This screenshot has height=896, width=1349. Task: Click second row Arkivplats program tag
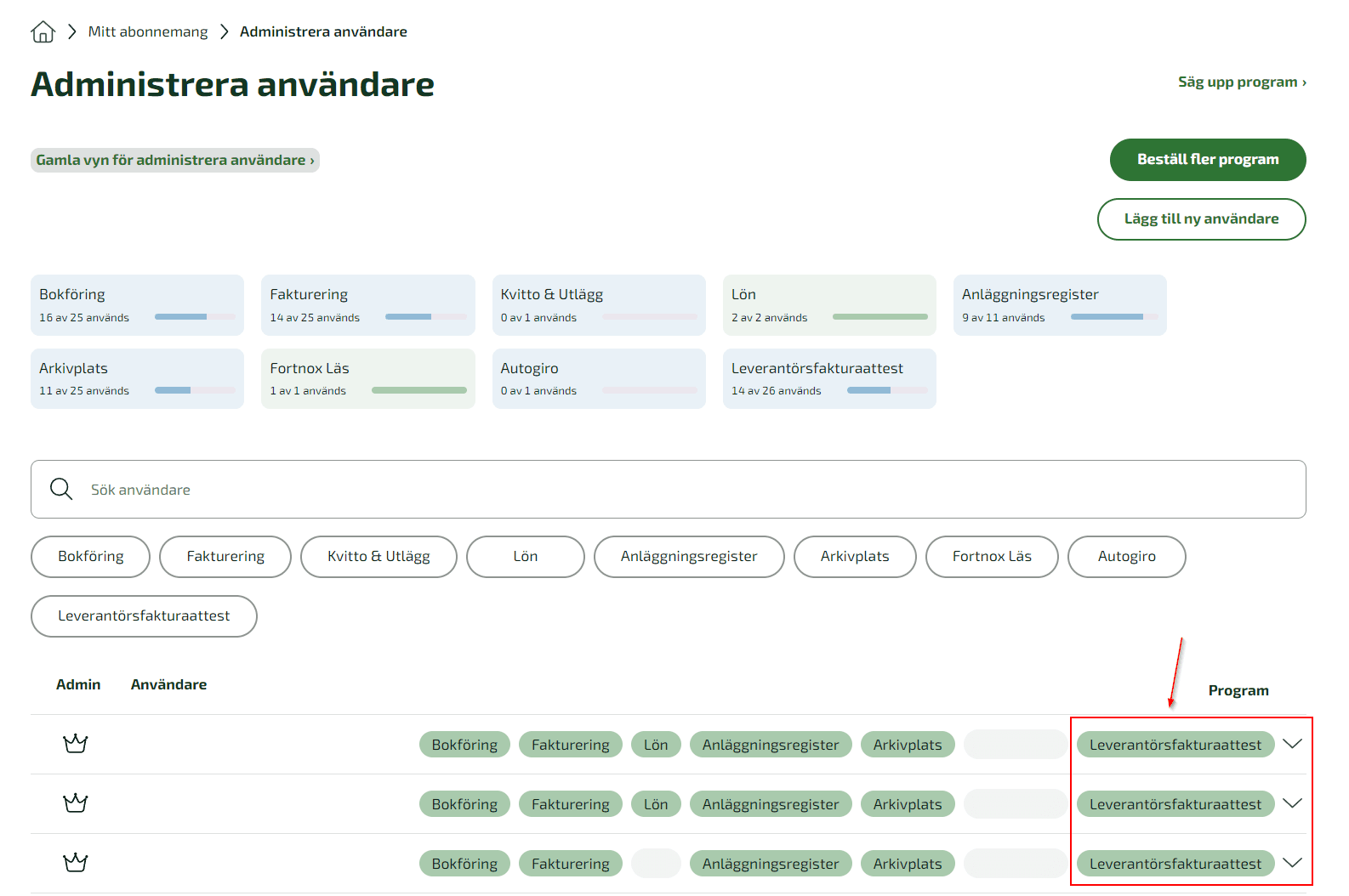(908, 804)
